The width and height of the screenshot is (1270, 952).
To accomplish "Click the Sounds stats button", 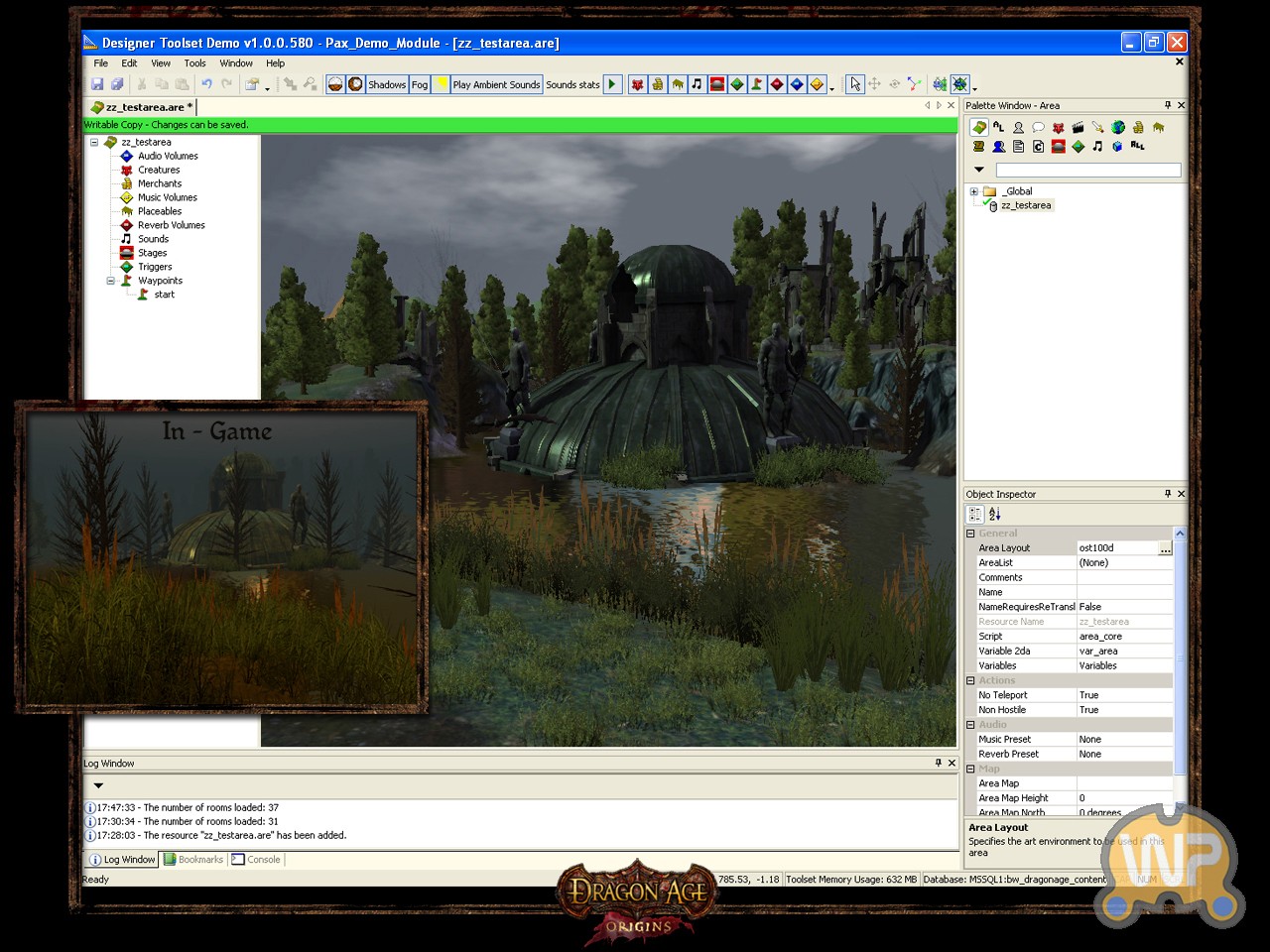I will click(x=572, y=84).
